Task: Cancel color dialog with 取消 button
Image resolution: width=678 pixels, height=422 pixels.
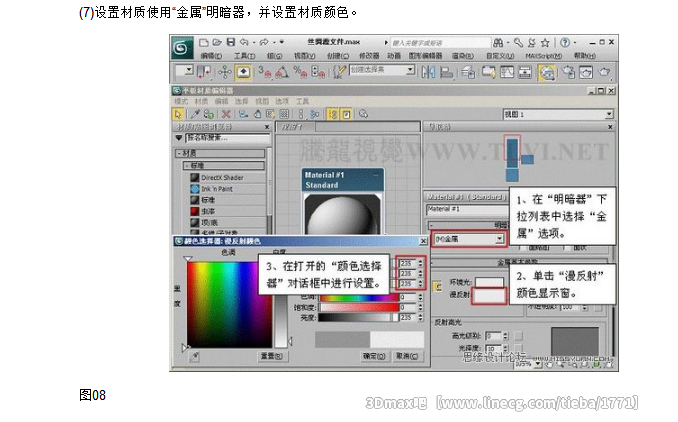Action: click(x=406, y=356)
